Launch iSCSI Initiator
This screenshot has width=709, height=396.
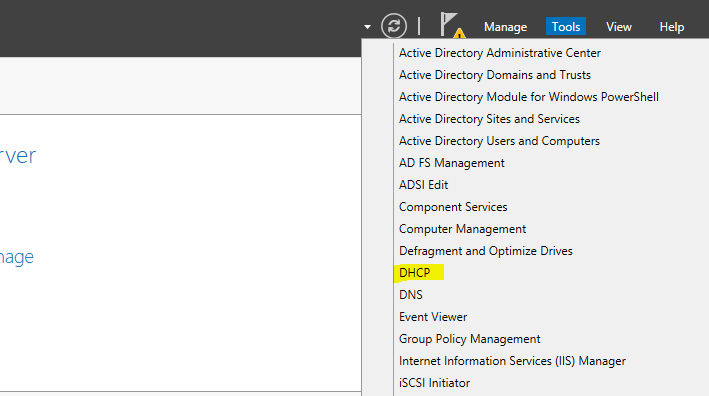[x=434, y=383]
